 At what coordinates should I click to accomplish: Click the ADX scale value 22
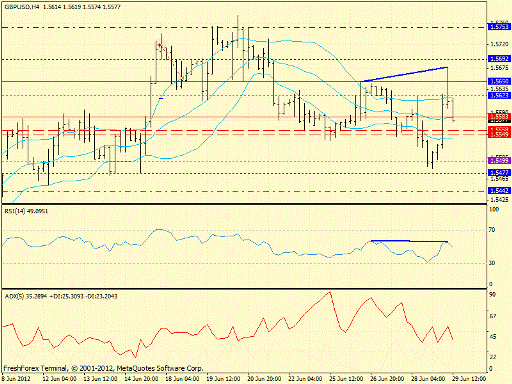click(x=492, y=357)
